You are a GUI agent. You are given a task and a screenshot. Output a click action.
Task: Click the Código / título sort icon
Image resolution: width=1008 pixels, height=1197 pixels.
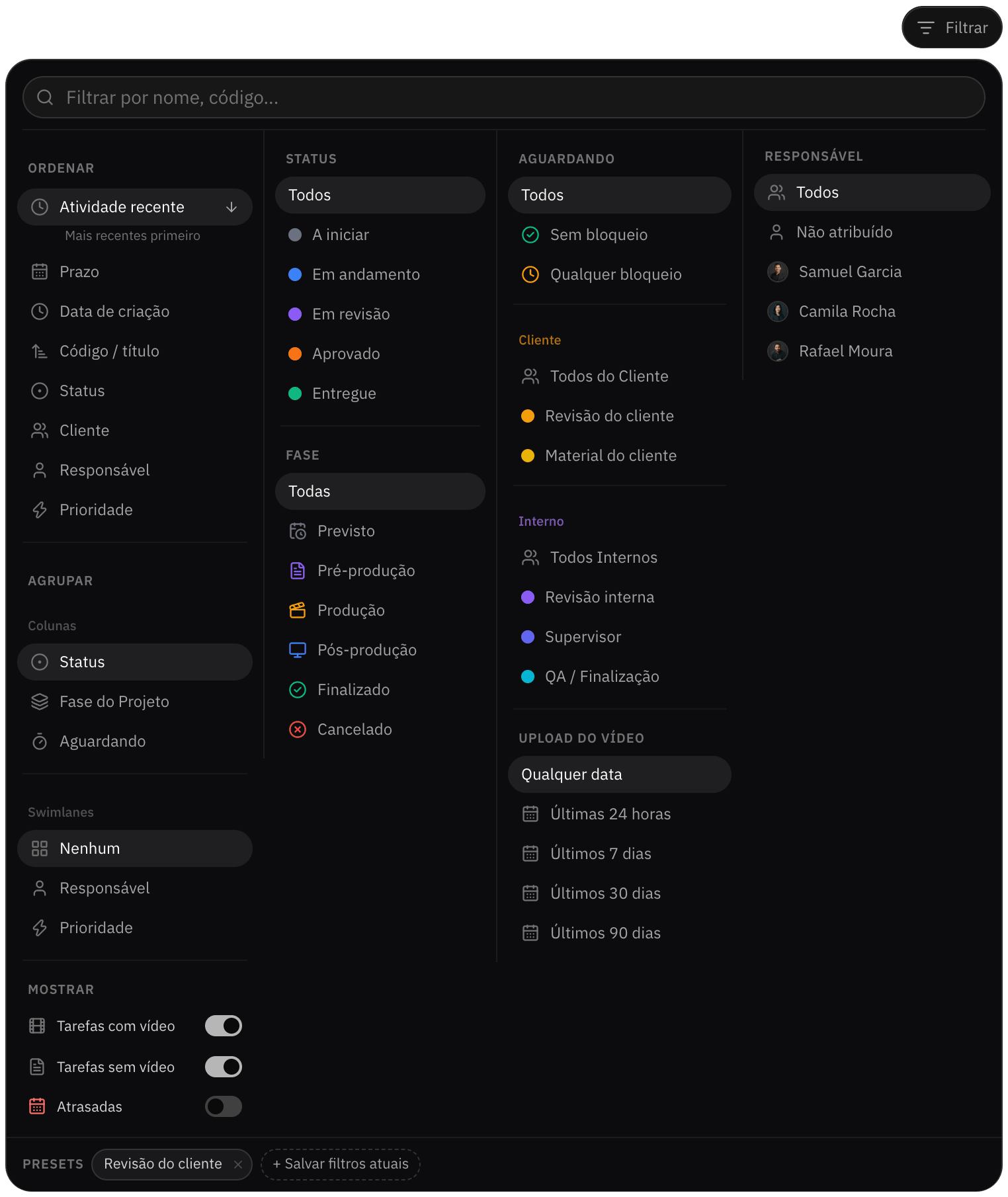40,351
